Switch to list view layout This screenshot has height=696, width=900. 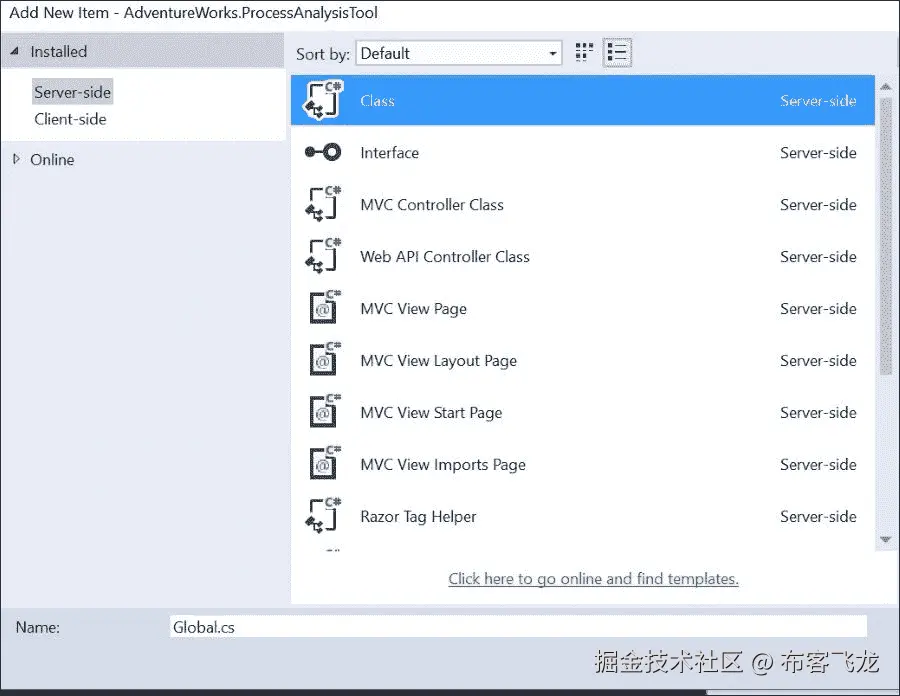tap(617, 52)
